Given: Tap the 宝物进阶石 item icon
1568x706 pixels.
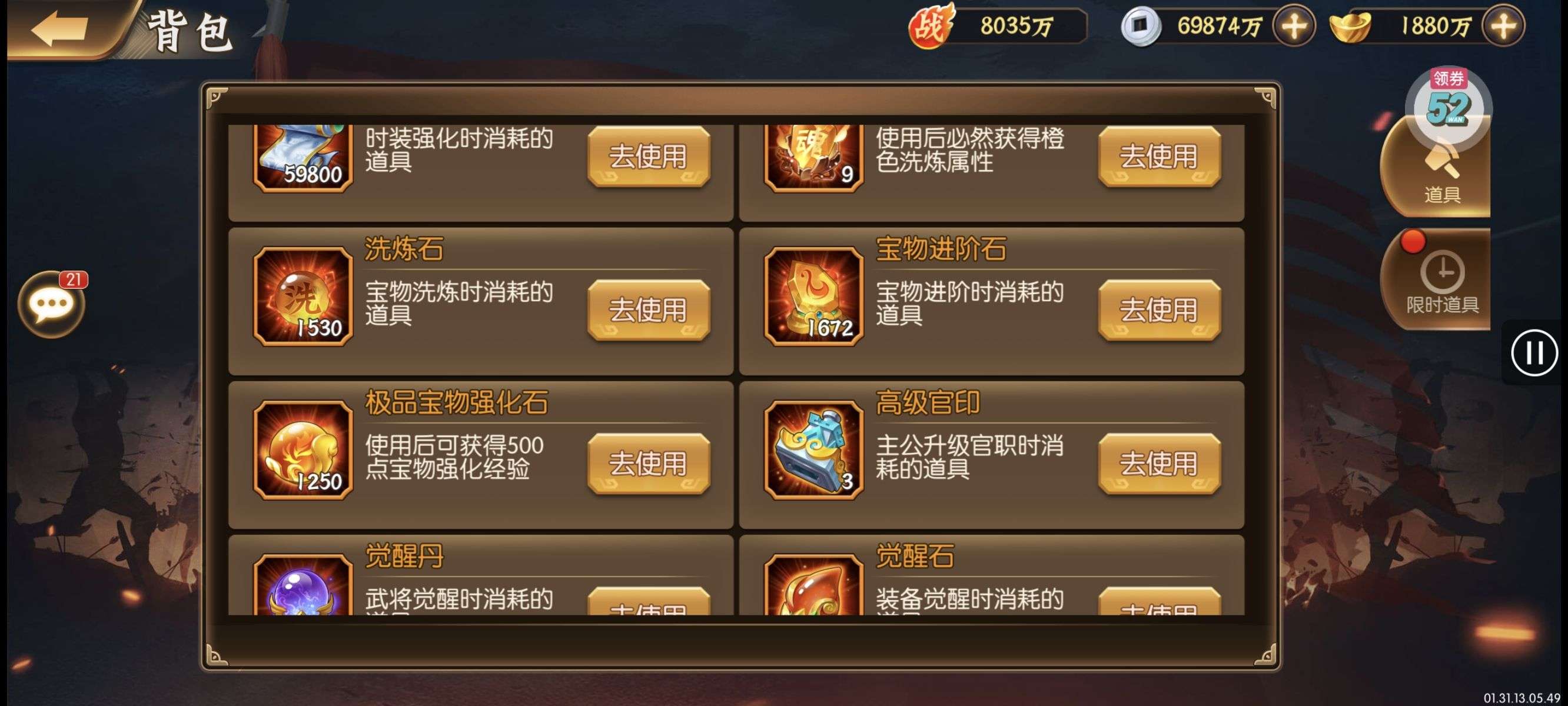Looking at the screenshot, I should point(814,297).
